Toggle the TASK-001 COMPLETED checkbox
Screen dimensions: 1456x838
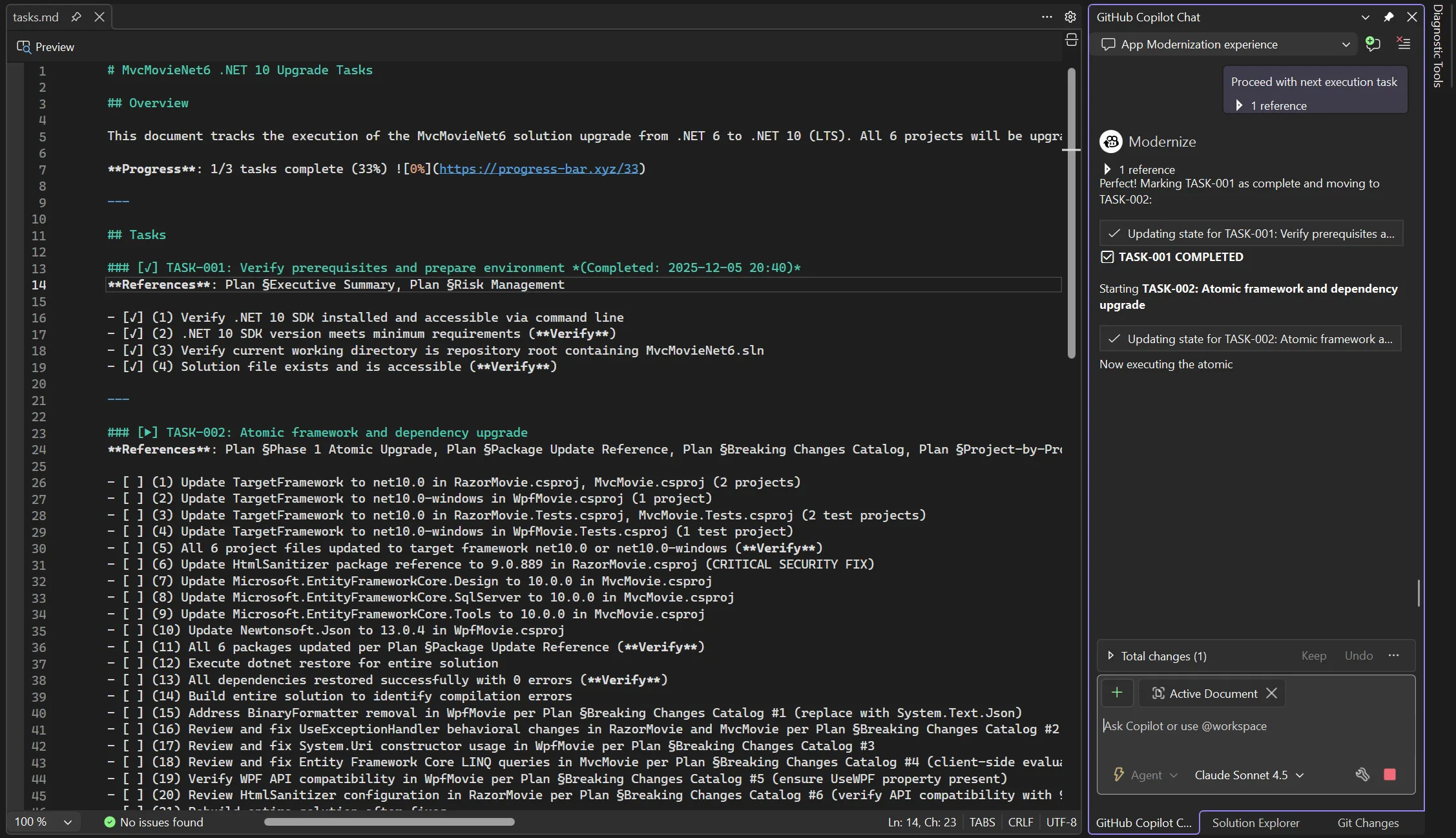pos(1107,257)
